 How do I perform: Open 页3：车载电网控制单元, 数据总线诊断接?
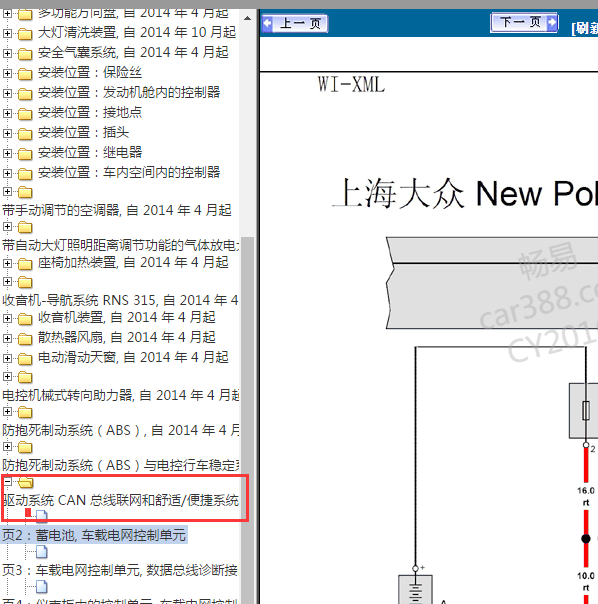(120, 570)
